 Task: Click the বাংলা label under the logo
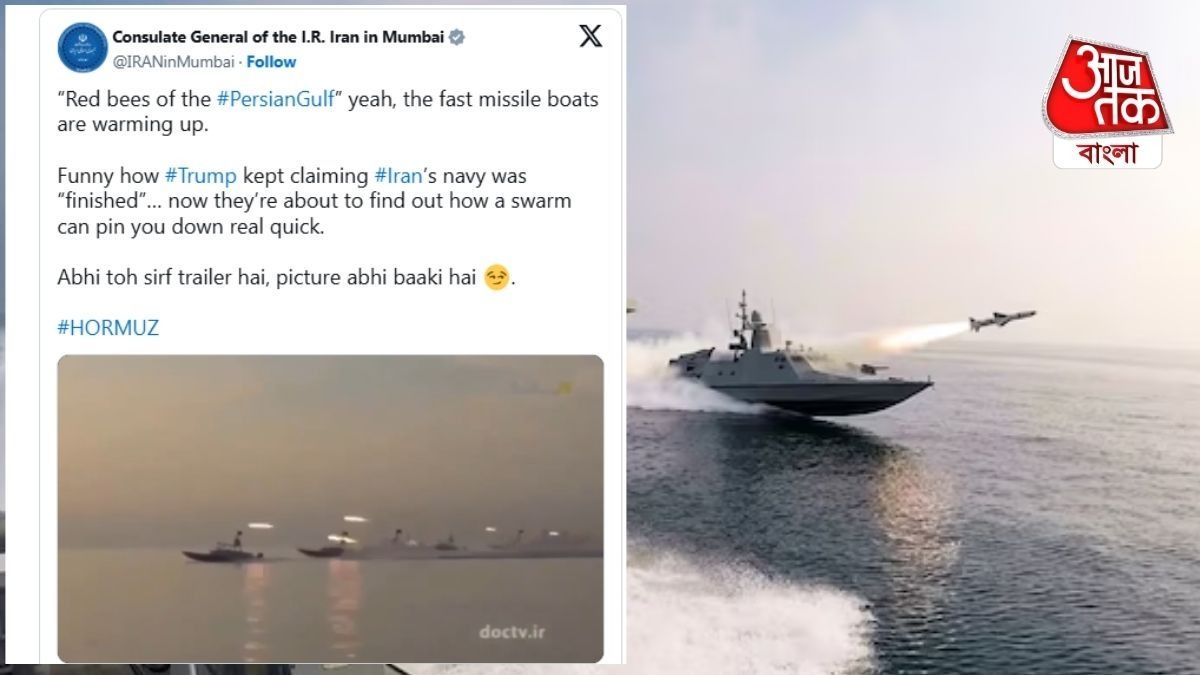(1107, 152)
